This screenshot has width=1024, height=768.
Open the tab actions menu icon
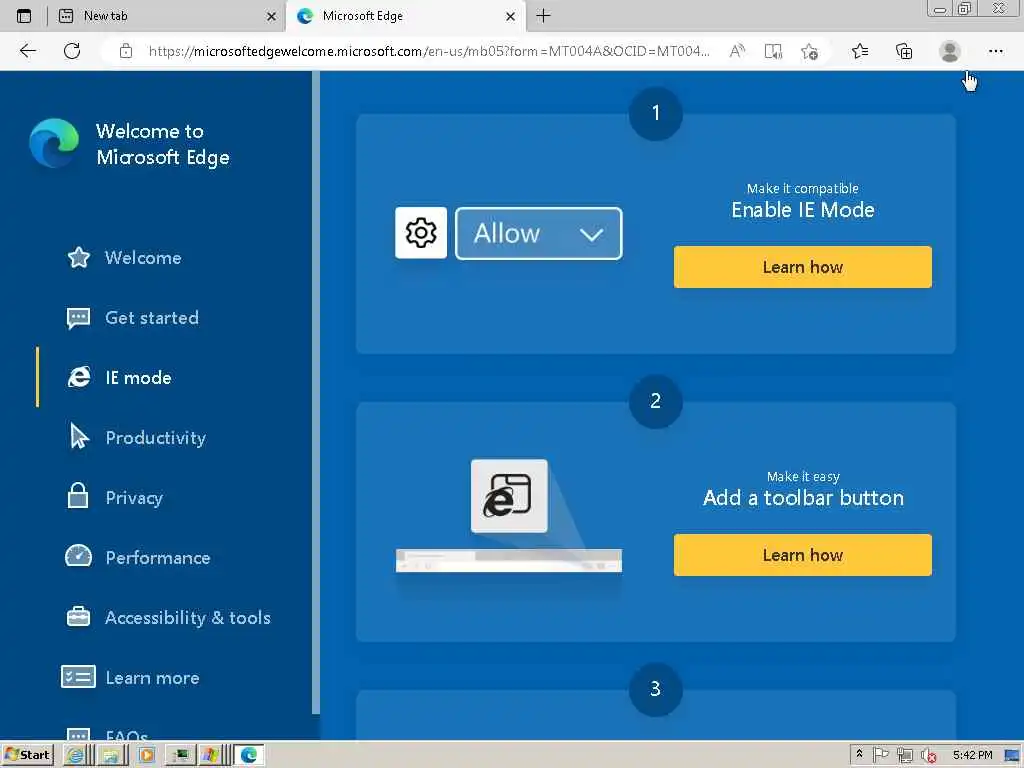pyautogui.click(x=24, y=16)
